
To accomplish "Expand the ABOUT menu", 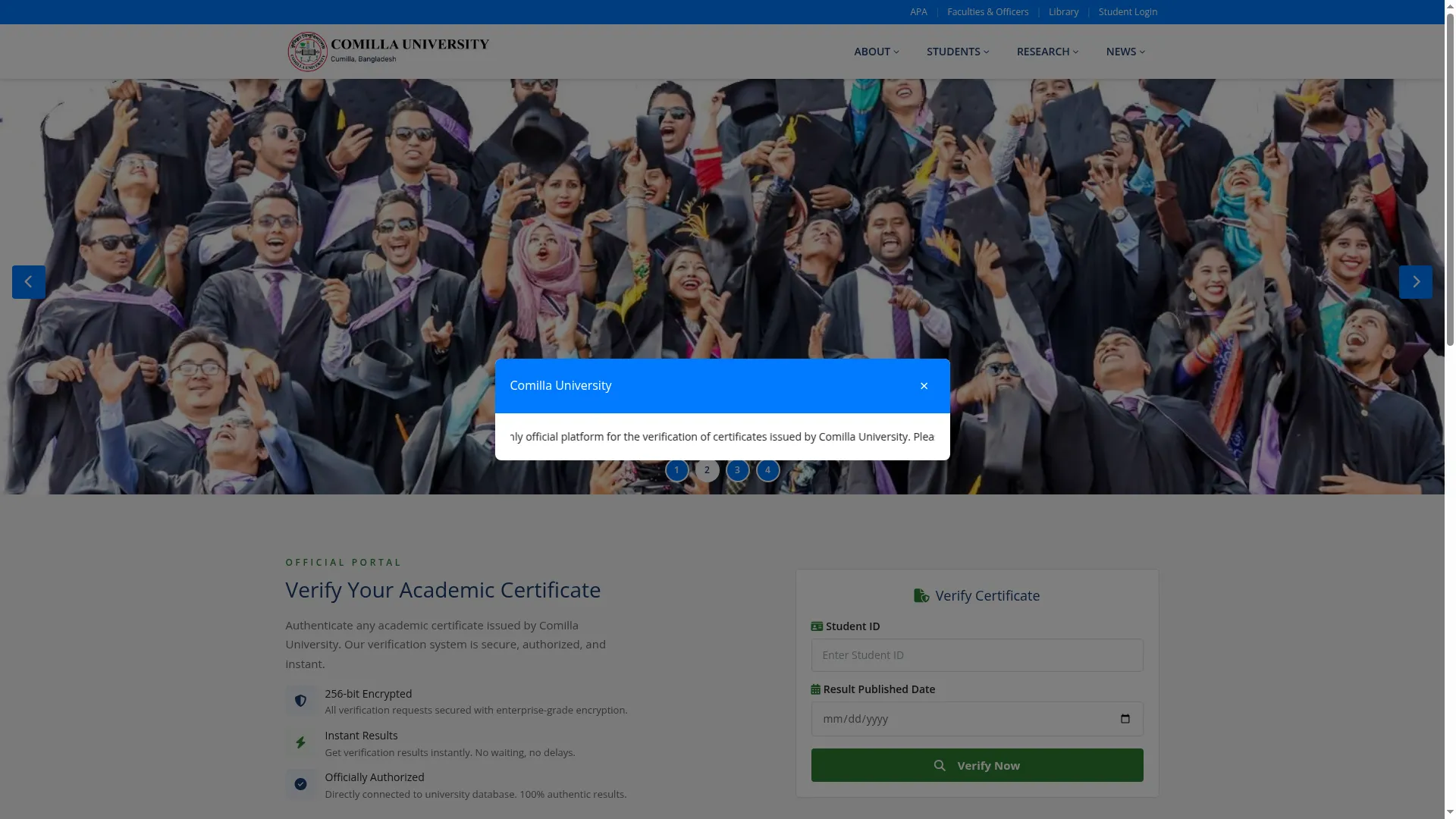I will coord(876,52).
